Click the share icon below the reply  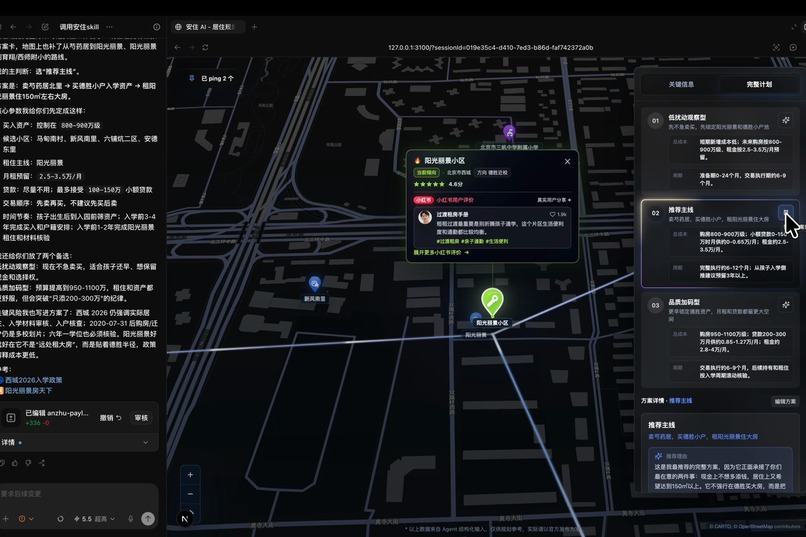click(42, 463)
